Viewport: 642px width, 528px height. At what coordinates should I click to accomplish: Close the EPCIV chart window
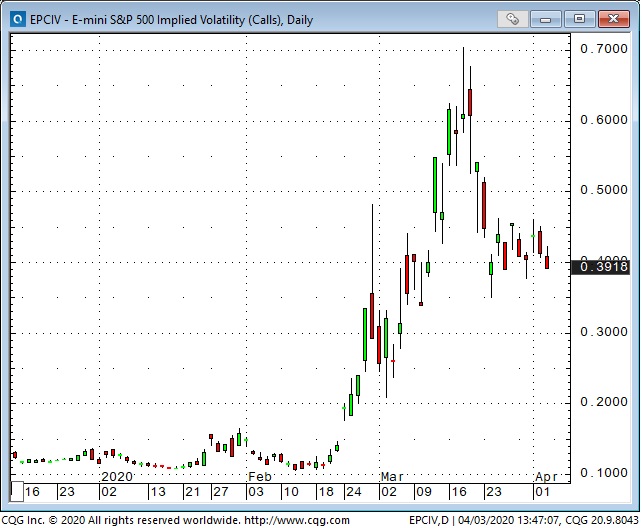(613, 19)
